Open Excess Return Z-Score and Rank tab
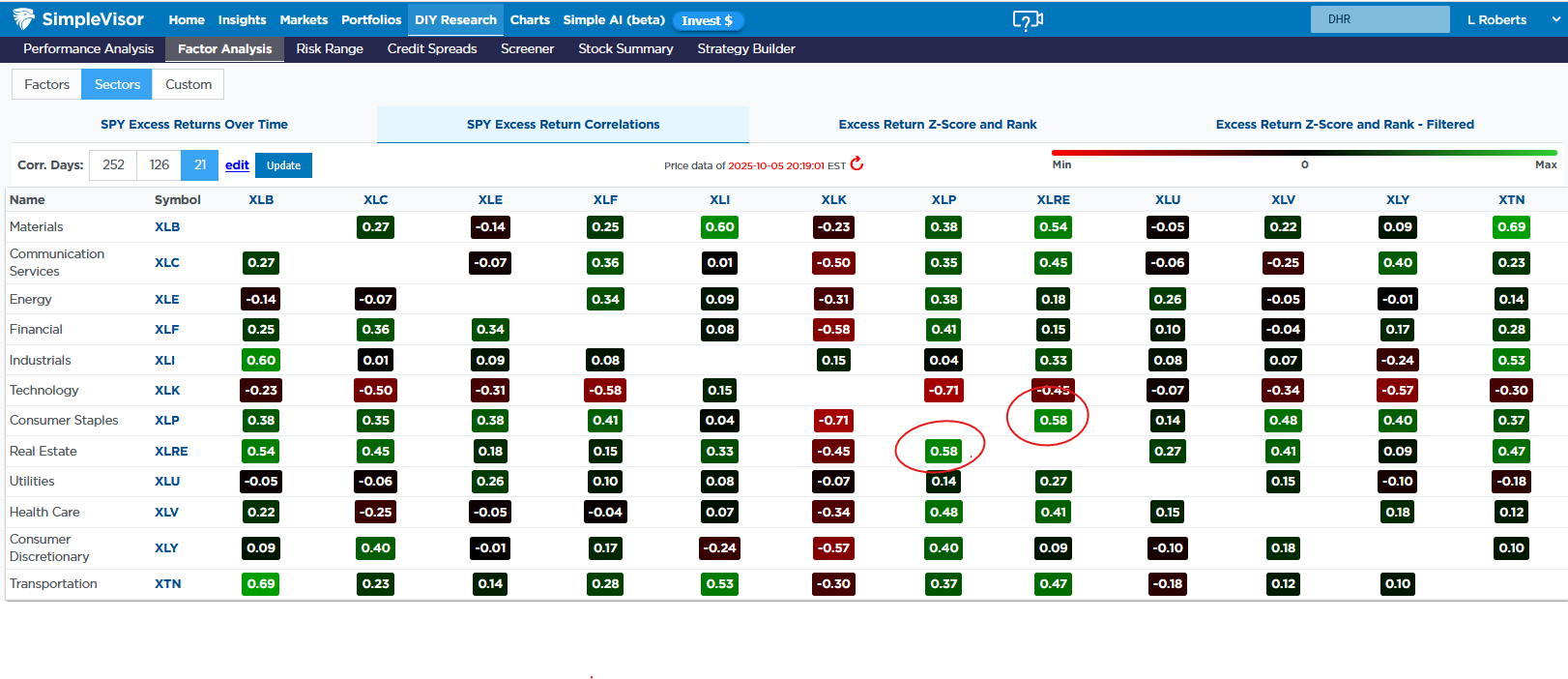This screenshot has height=679, width=1568. point(937,125)
